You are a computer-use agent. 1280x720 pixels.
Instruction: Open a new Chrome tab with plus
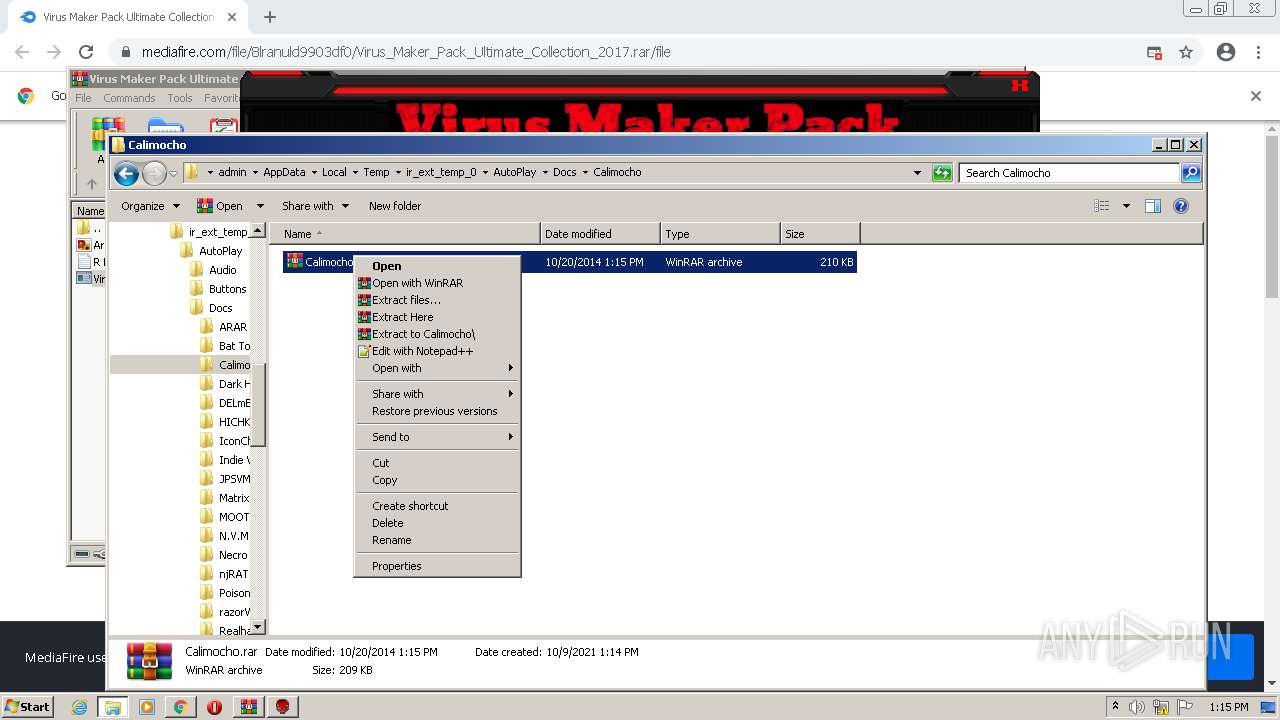tap(269, 17)
